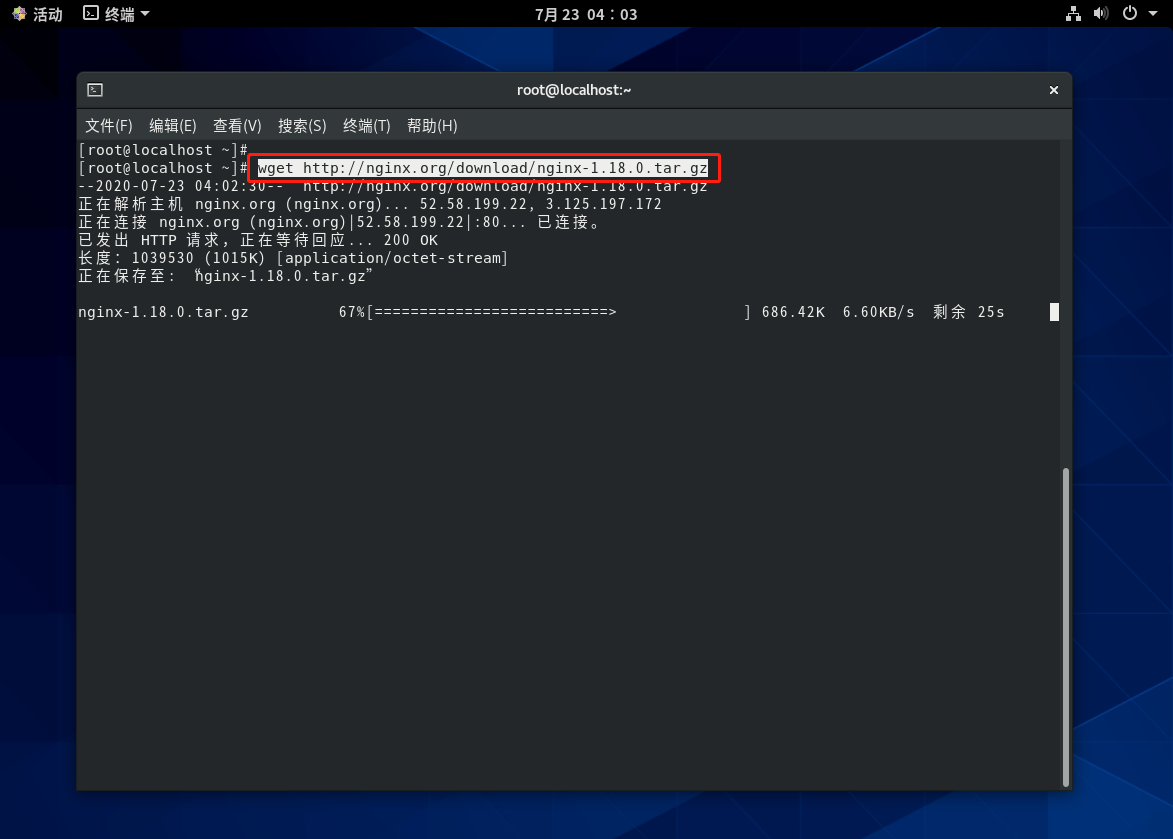Open the 文件(F) menu

[x=108, y=126]
